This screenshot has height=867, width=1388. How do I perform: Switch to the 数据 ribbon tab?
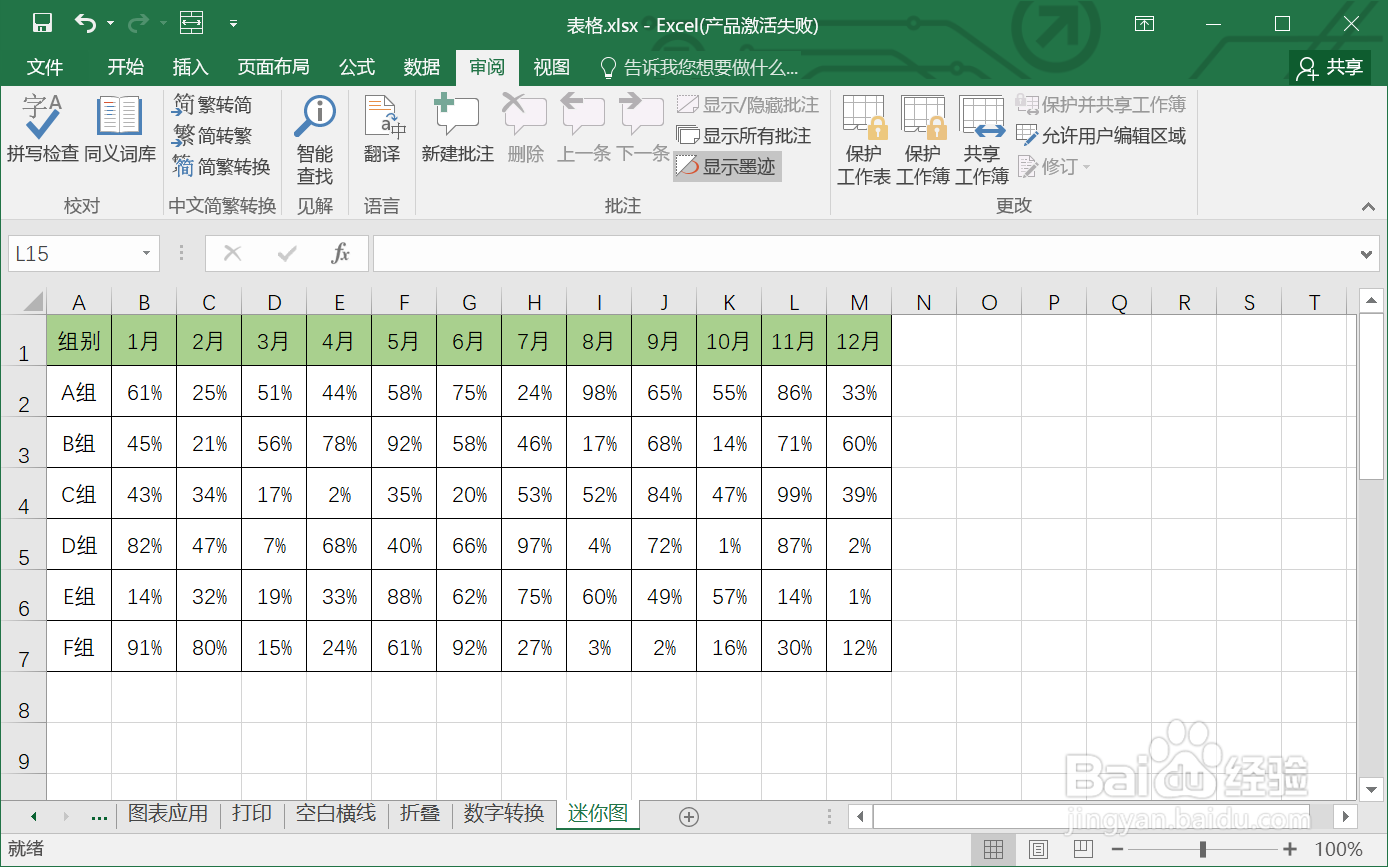pos(421,67)
